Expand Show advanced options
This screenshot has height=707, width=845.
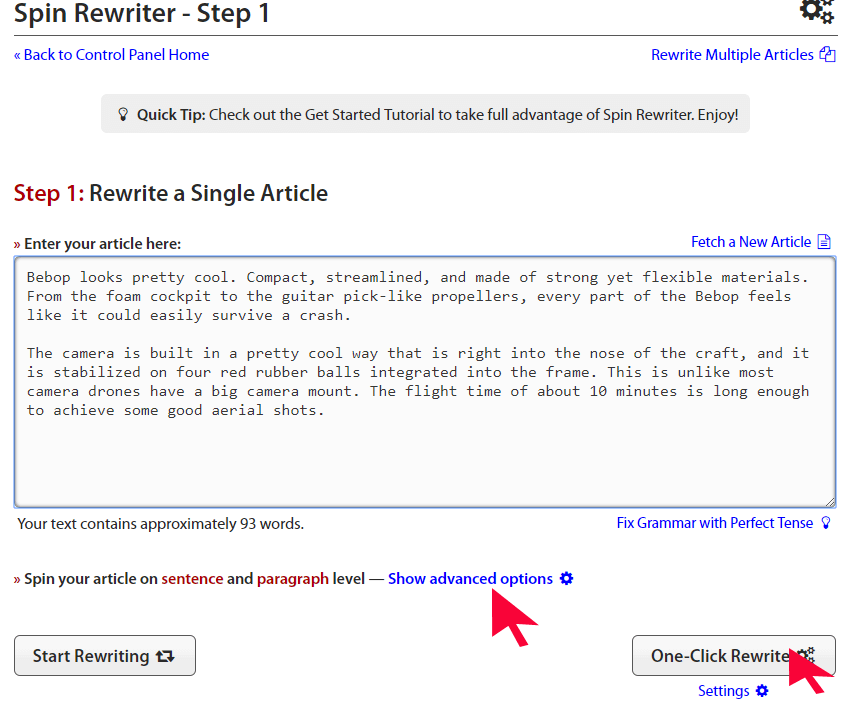pos(470,579)
